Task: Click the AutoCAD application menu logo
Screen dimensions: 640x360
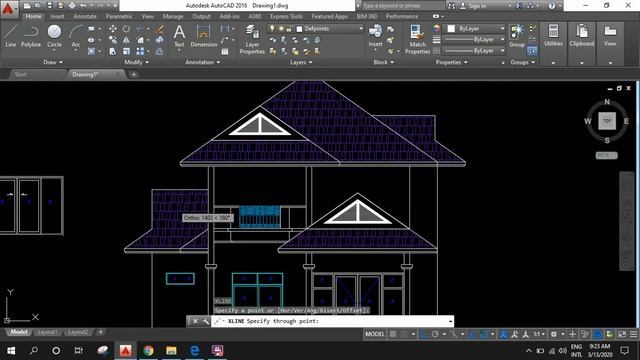Action: click(x=8, y=9)
